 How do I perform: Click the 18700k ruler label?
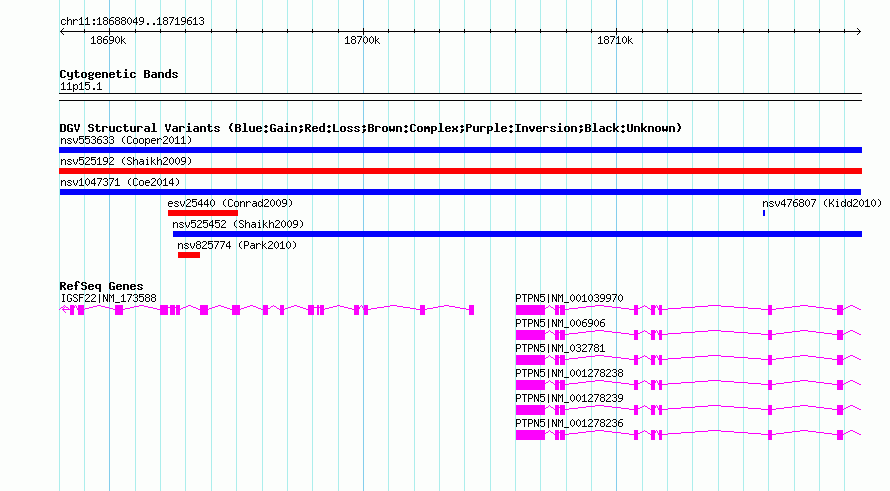click(362, 40)
